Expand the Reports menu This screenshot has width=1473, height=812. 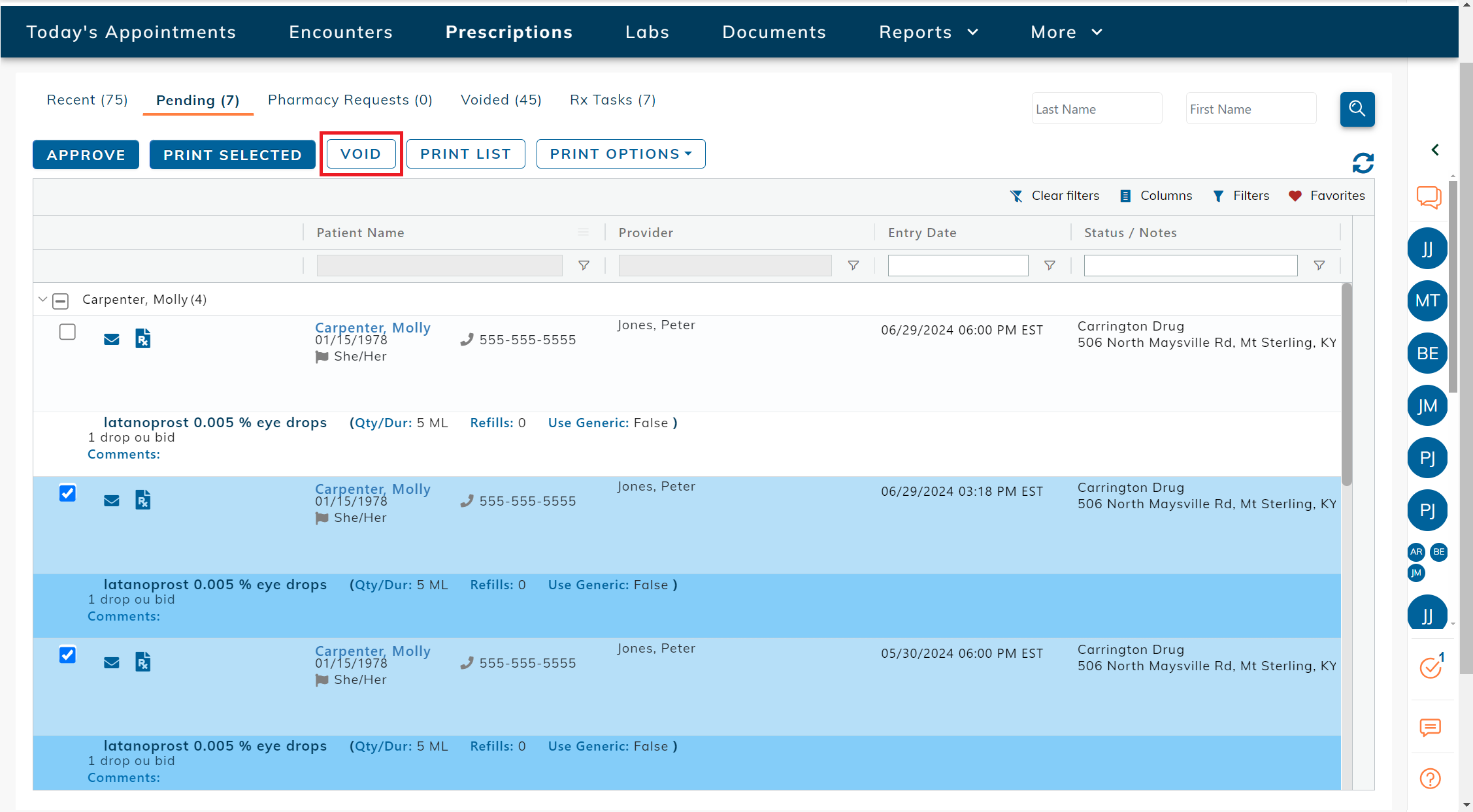[928, 32]
